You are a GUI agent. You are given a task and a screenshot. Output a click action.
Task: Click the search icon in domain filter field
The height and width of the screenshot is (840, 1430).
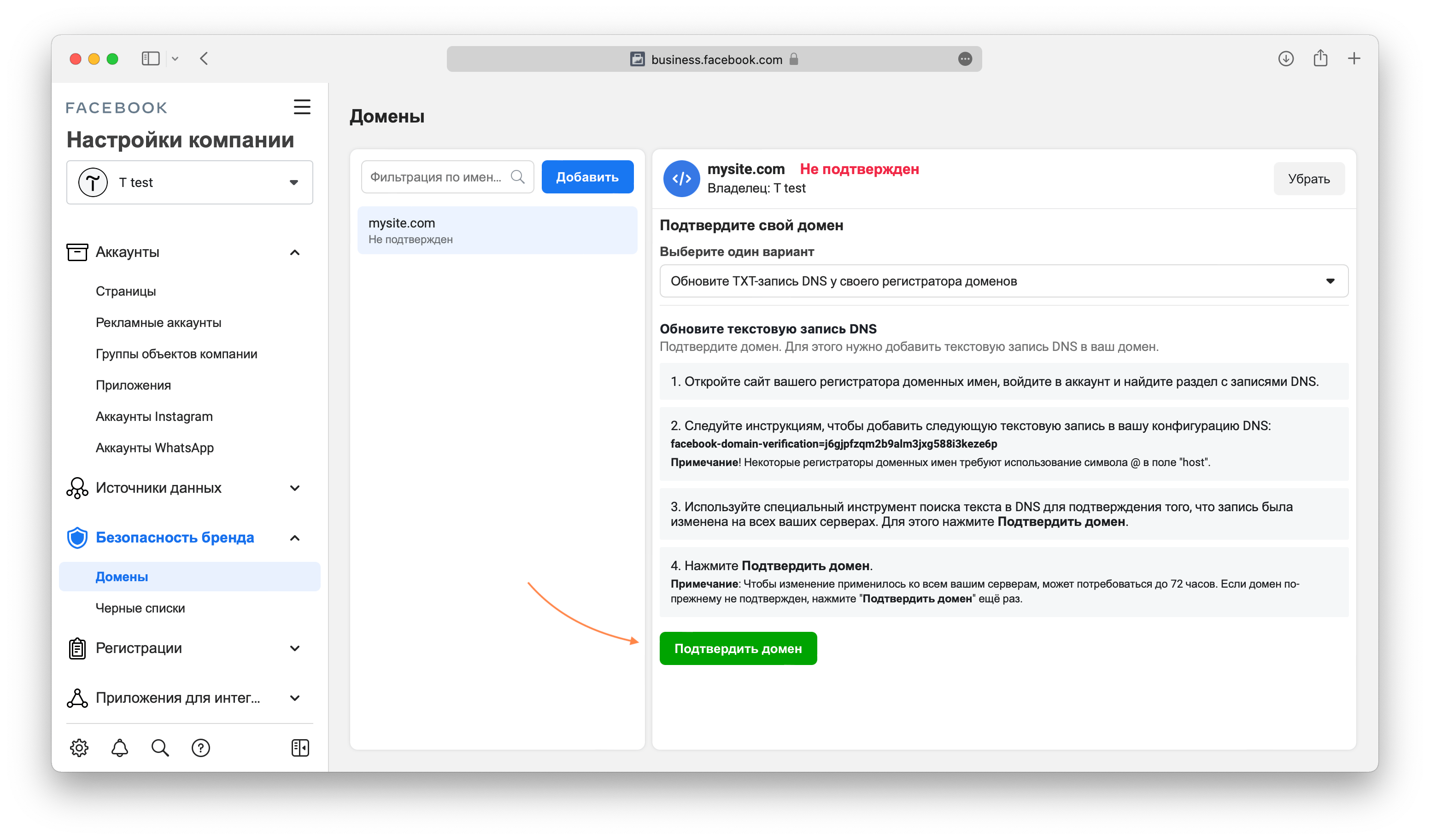pos(517,177)
